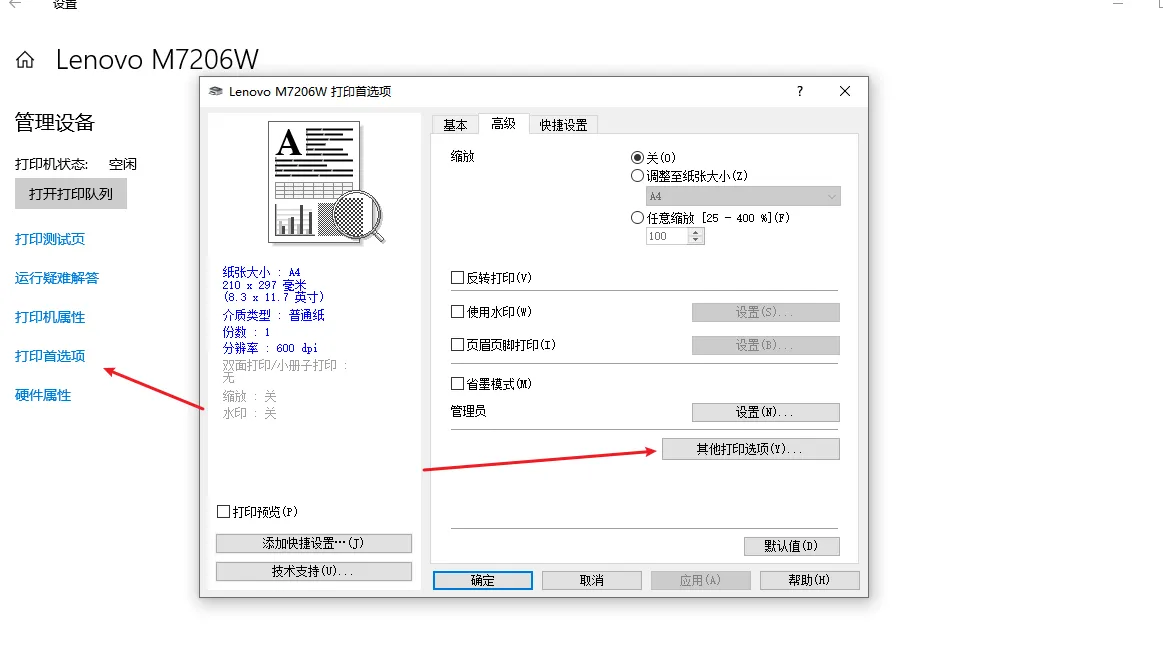The image size is (1163, 654).
Task: Click the home icon beside Lenovo M7206W
Action: tap(25, 60)
